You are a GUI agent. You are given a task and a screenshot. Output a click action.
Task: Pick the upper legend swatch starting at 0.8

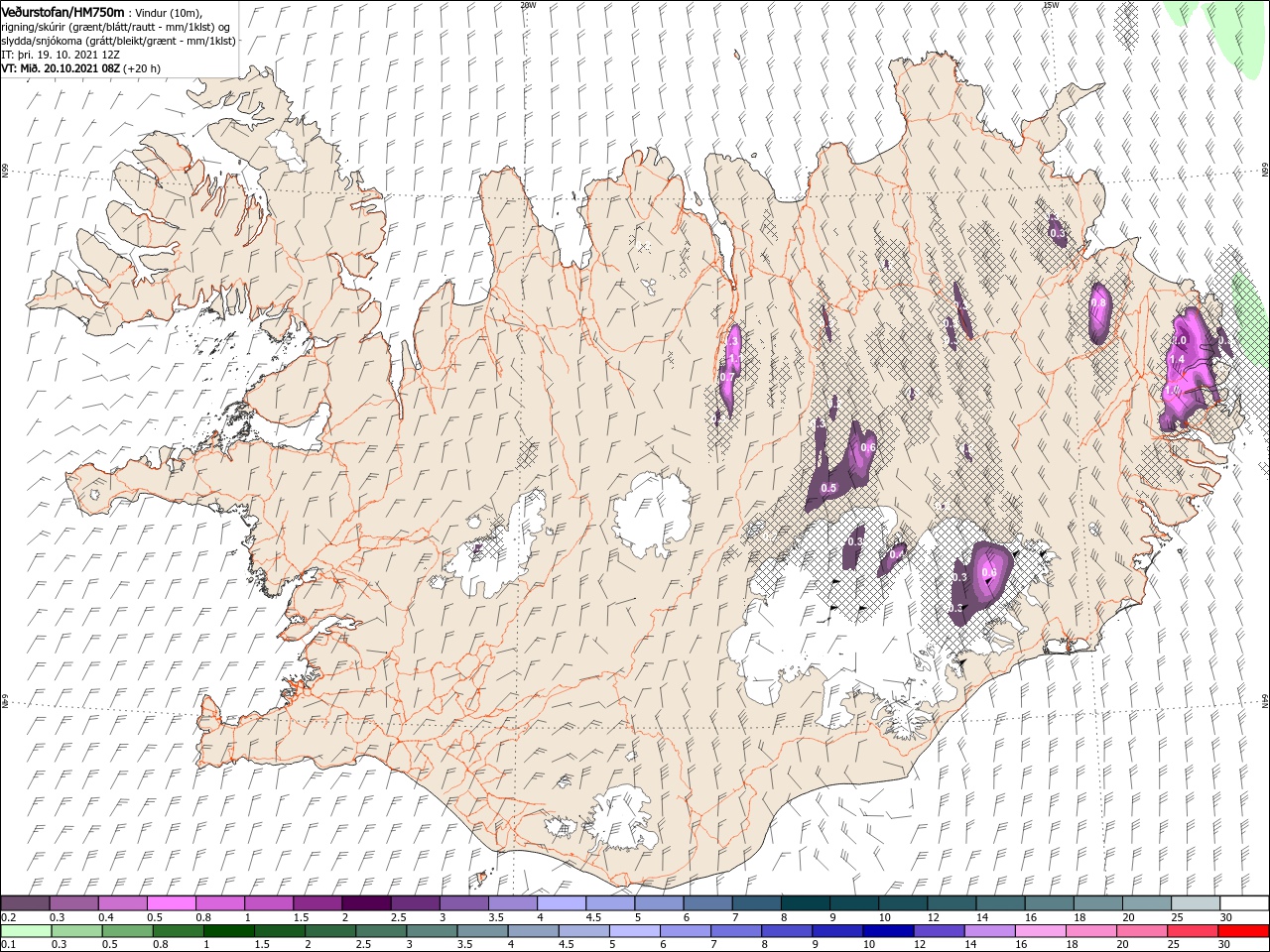click(x=219, y=903)
